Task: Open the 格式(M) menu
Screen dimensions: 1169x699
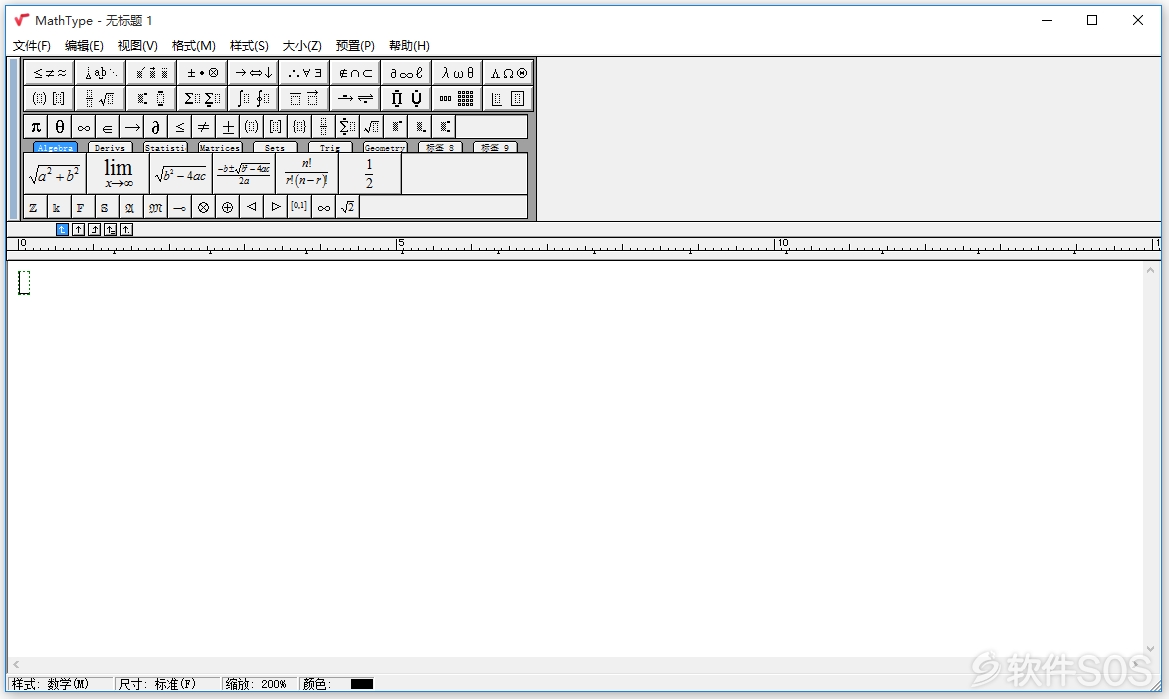Action: [194, 45]
